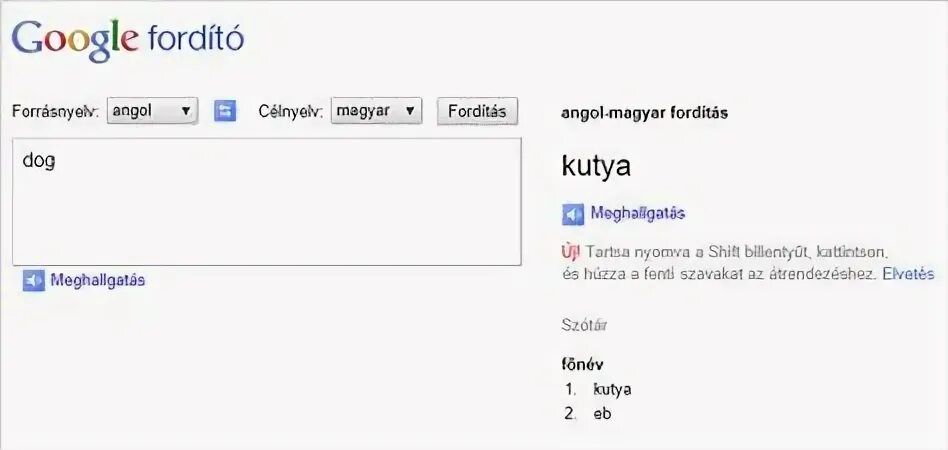
Task: Select dictionary entry 2, "eb"
Action: (x=602, y=413)
